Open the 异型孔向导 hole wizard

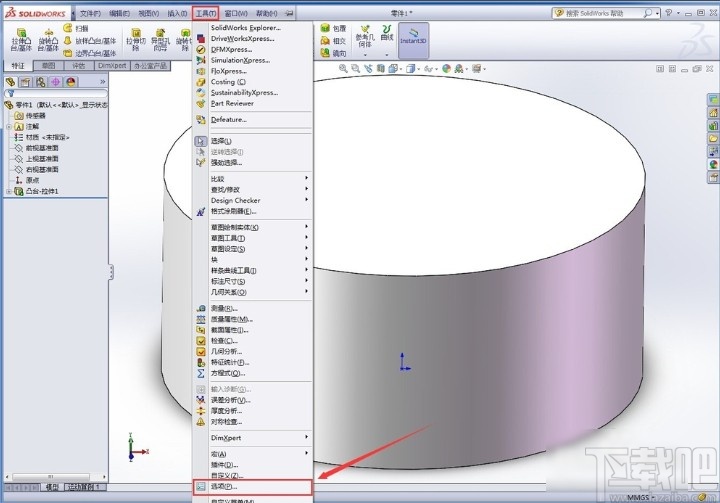tap(160, 40)
